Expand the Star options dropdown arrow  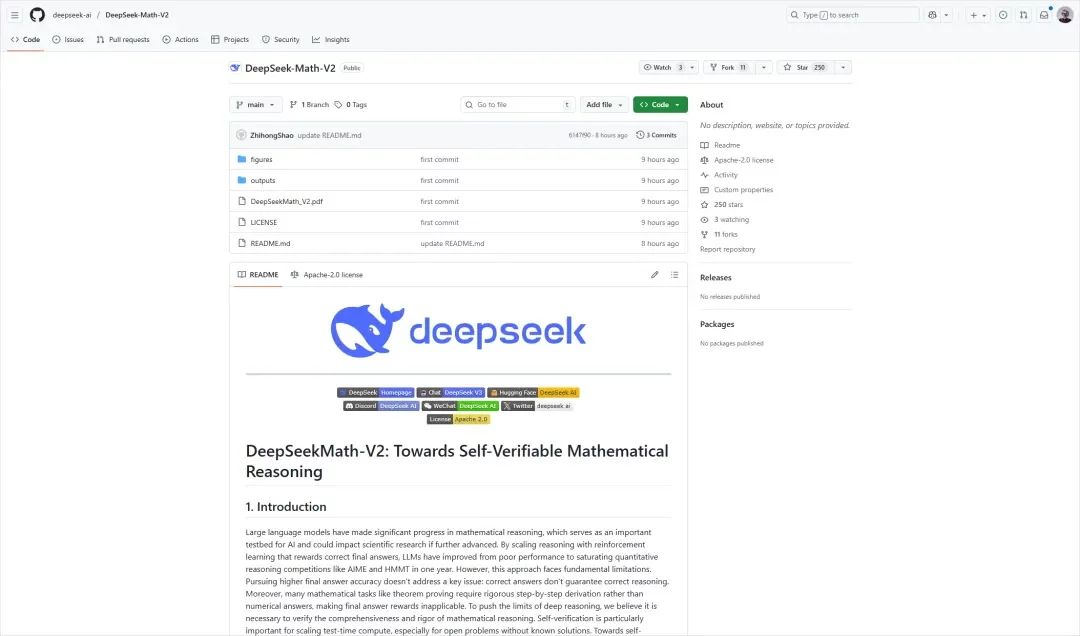click(x=843, y=66)
